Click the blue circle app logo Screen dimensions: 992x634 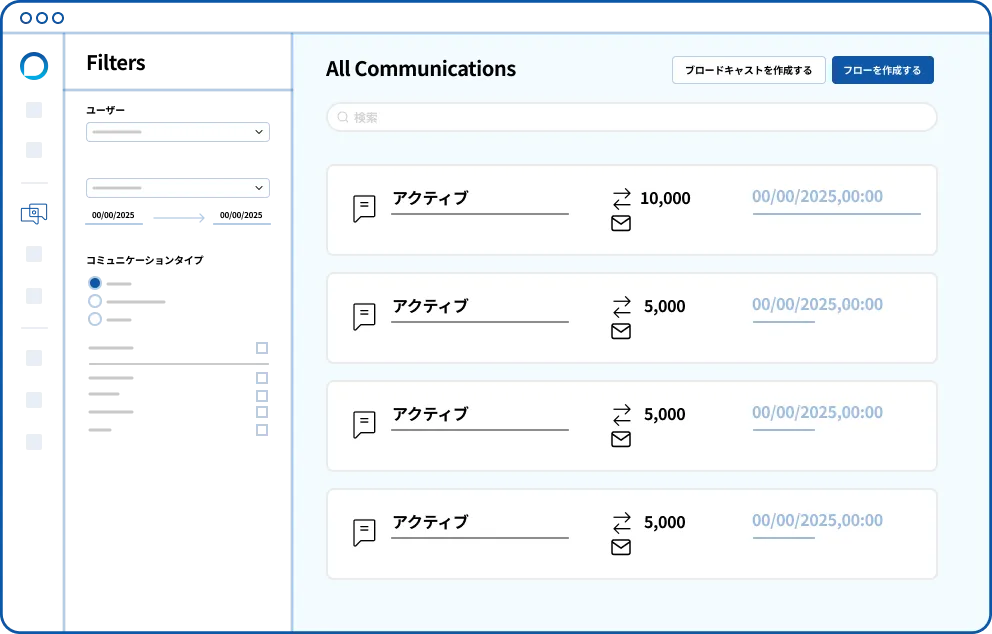[34, 66]
